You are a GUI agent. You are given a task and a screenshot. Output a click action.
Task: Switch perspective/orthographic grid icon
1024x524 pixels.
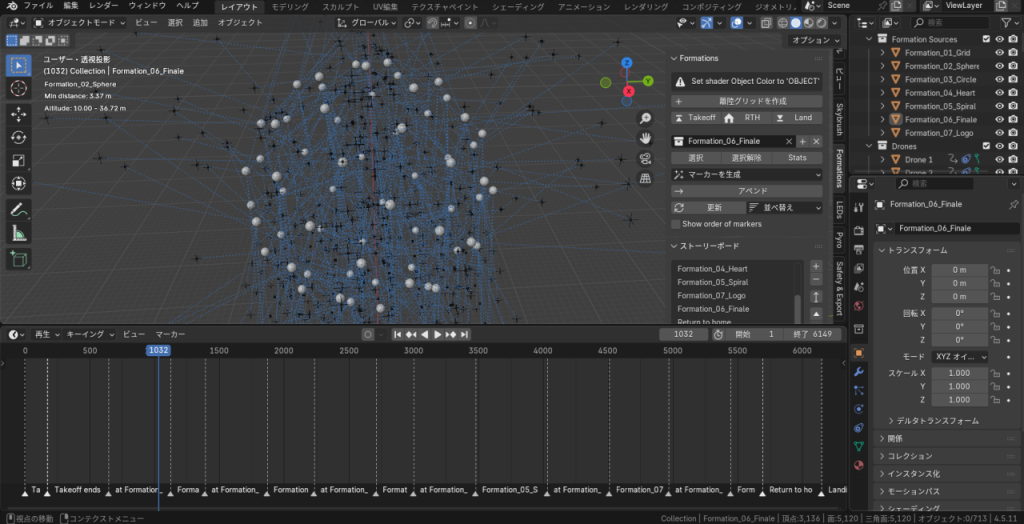pos(645,178)
